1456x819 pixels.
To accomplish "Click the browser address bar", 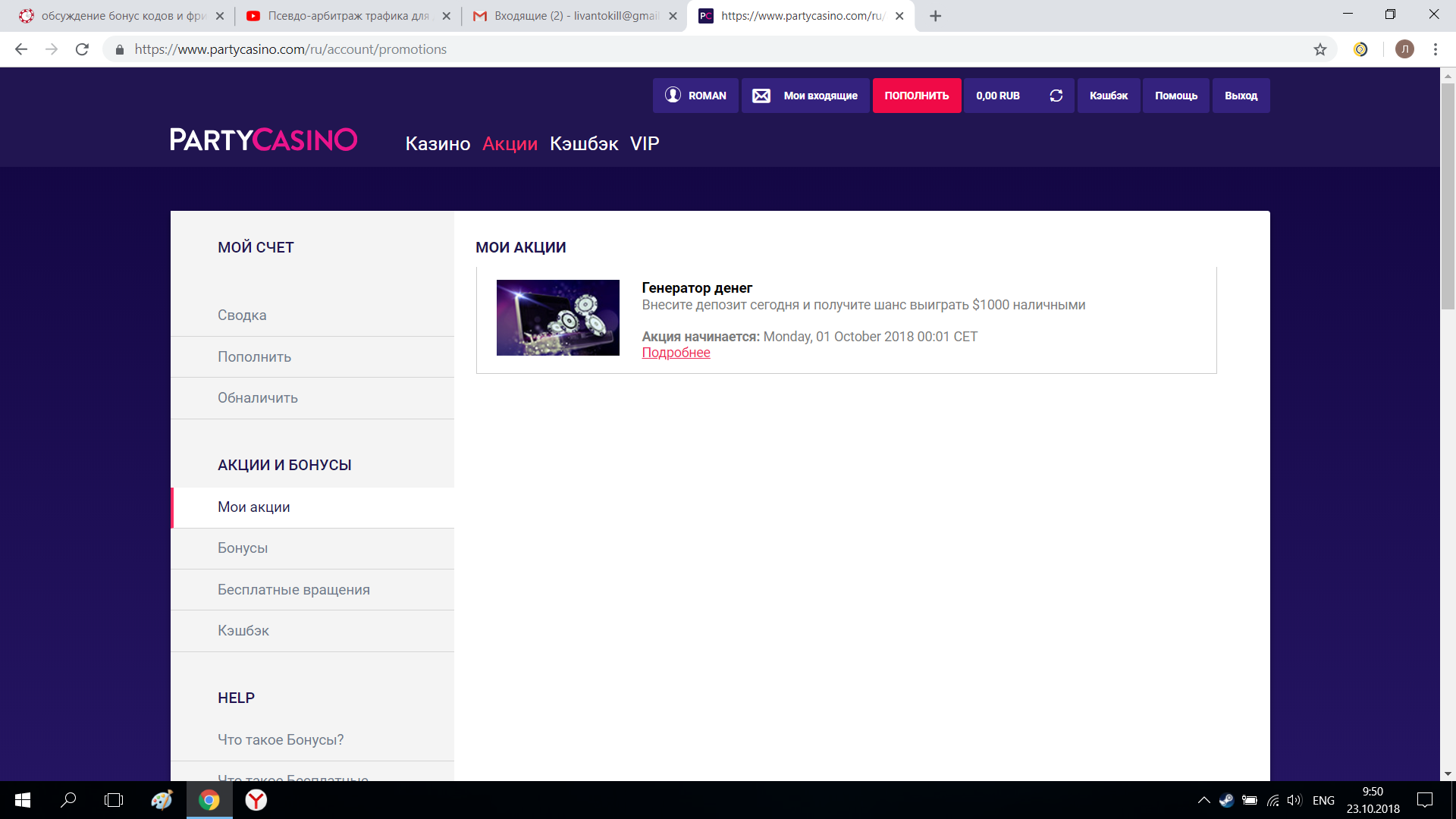I will (x=682, y=49).
